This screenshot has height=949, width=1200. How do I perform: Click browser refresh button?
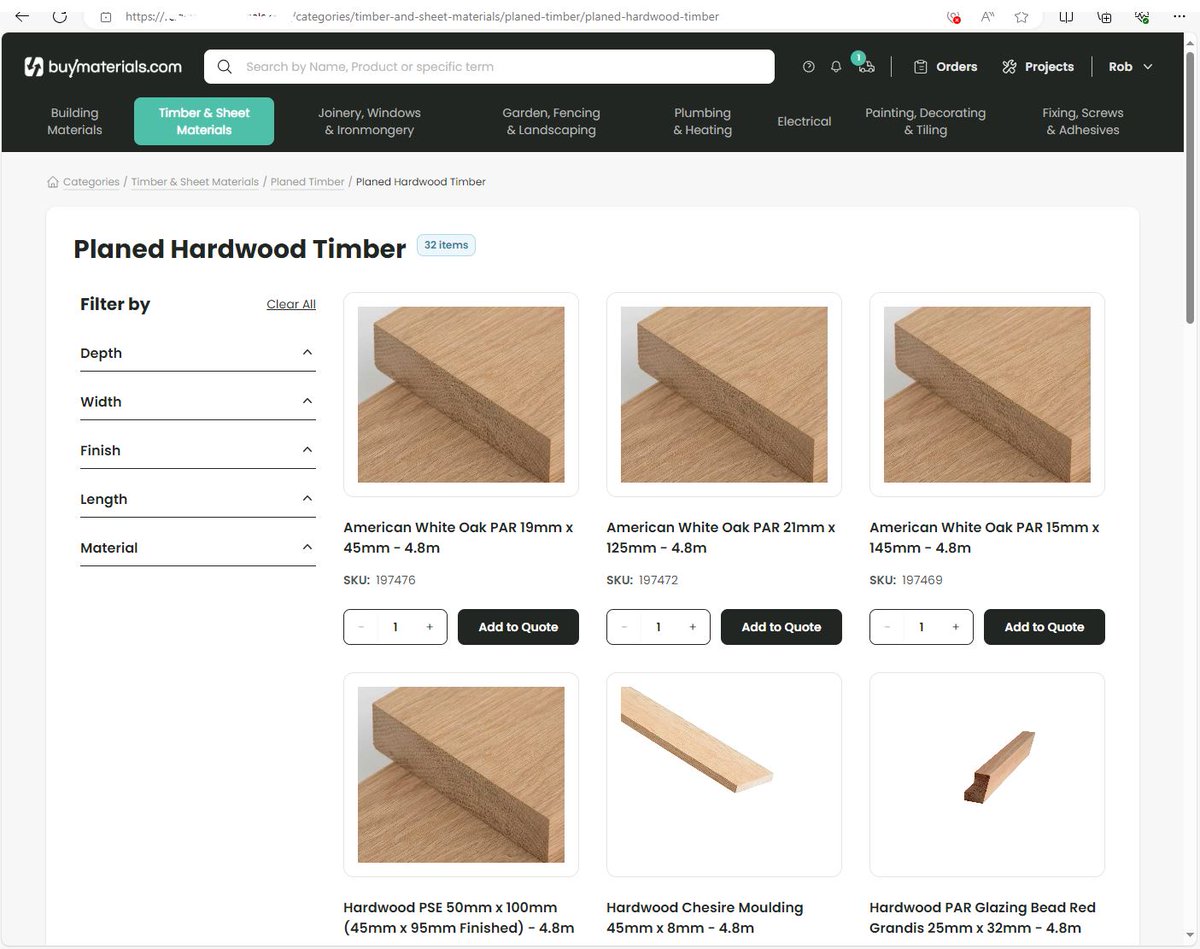coord(61,16)
